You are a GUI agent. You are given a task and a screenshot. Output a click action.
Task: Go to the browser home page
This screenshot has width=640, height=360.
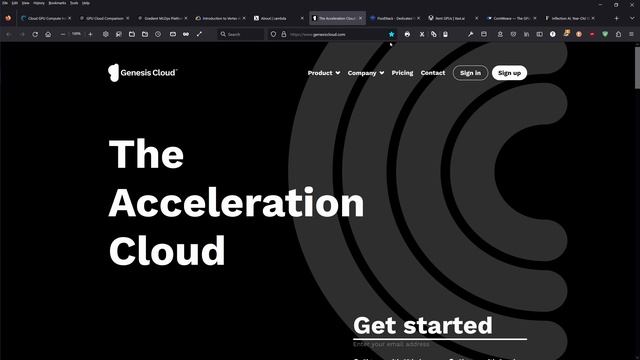click(48, 34)
